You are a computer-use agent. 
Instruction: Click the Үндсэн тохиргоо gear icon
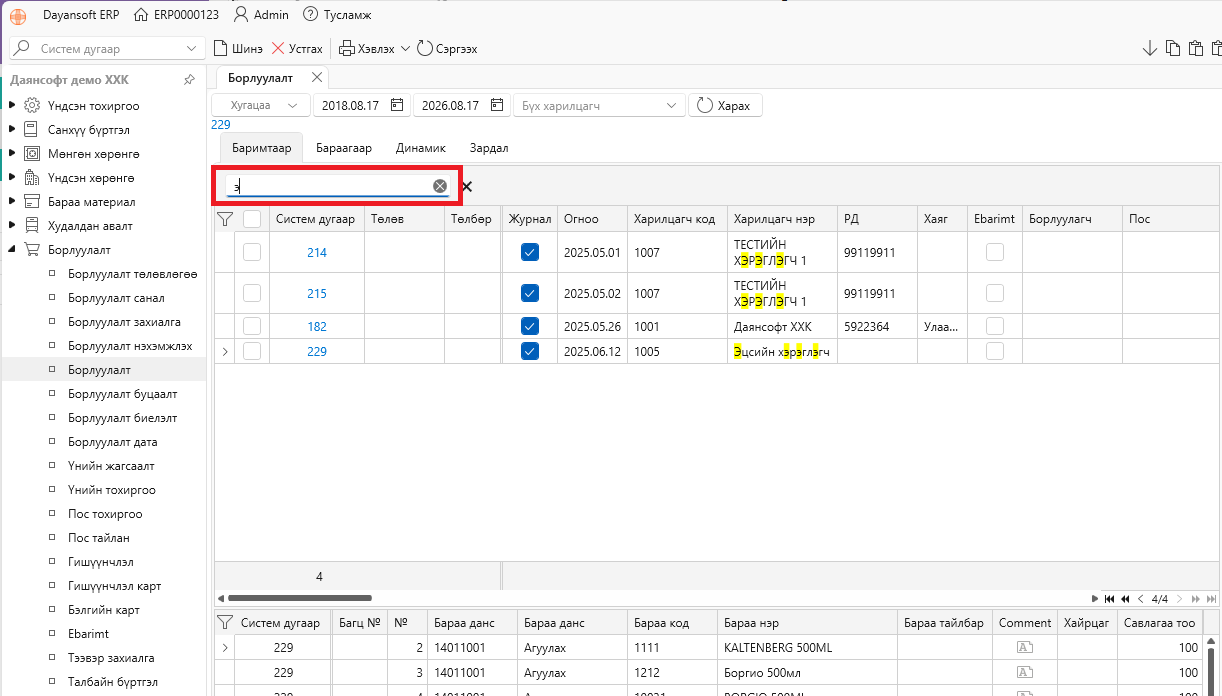(x=32, y=105)
